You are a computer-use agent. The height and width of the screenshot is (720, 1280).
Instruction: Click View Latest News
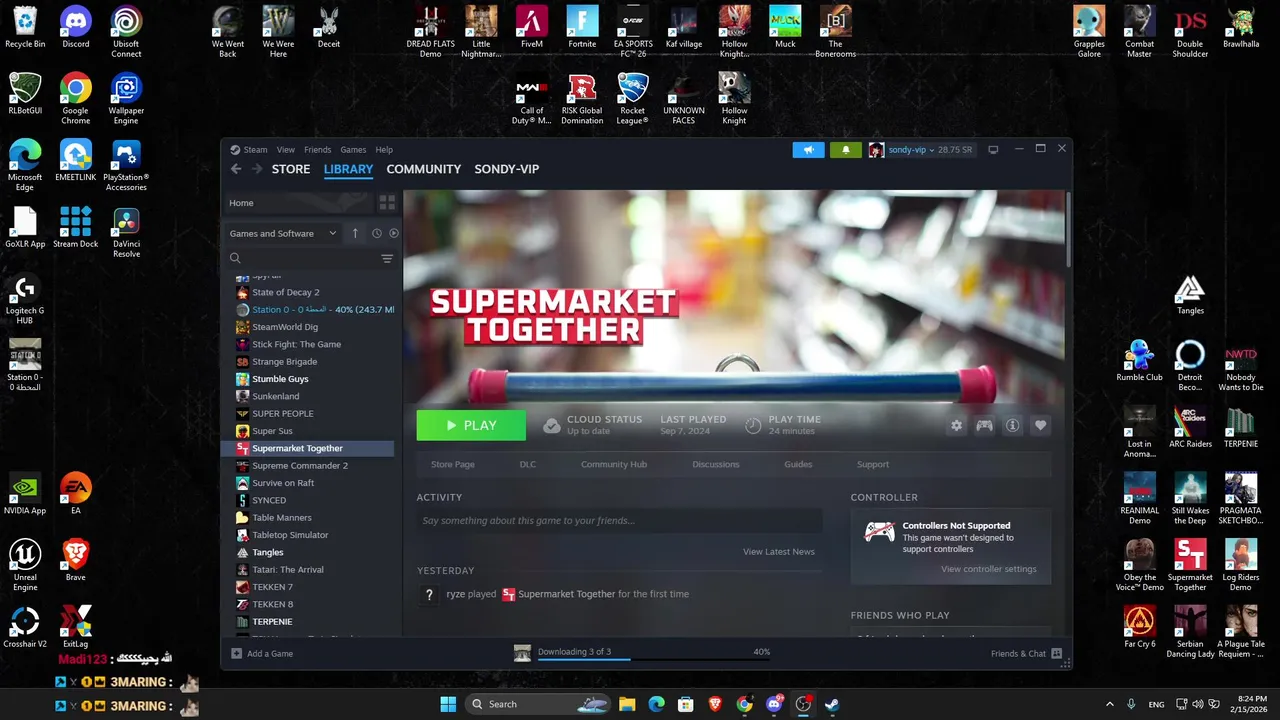coord(779,552)
